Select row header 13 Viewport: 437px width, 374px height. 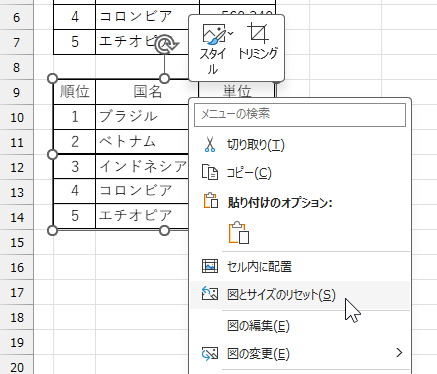tap(17, 192)
